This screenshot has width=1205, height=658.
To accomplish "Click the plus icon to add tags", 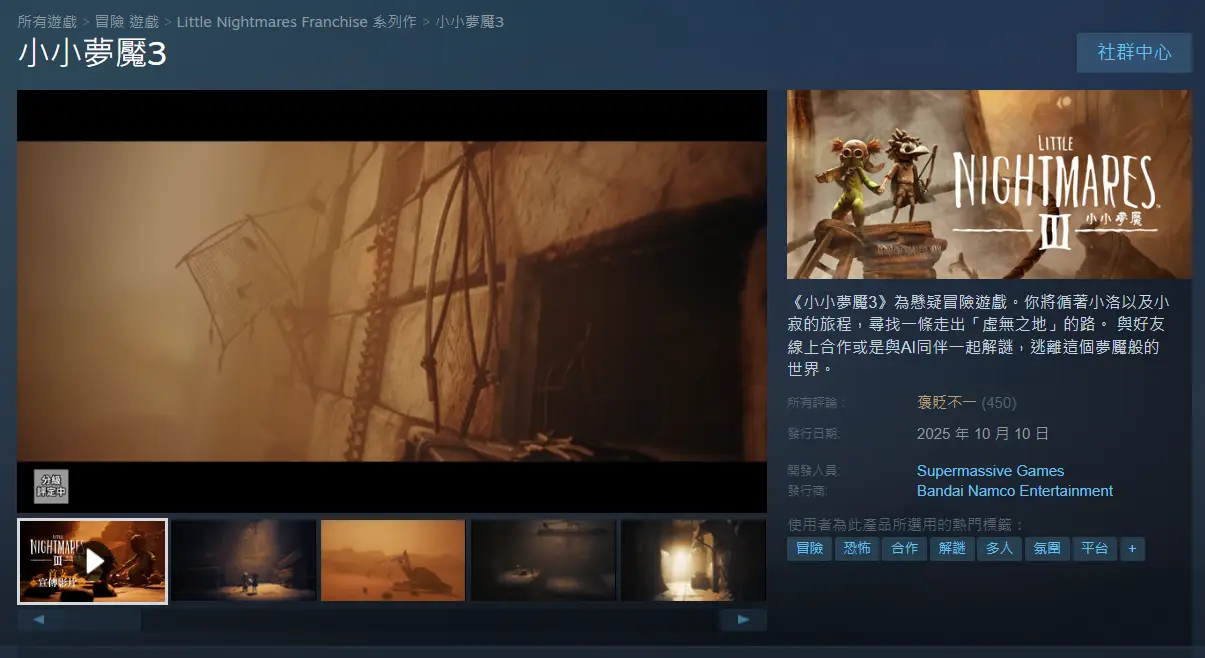I will [1132, 549].
